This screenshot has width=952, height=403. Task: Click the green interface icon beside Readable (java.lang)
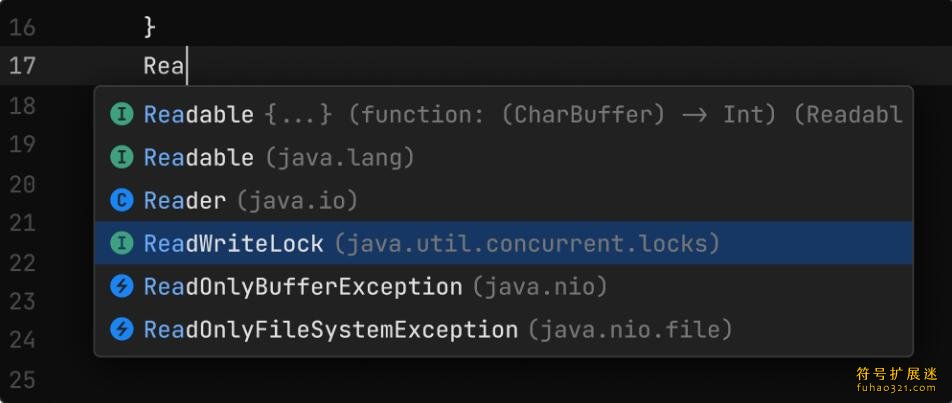click(121, 158)
